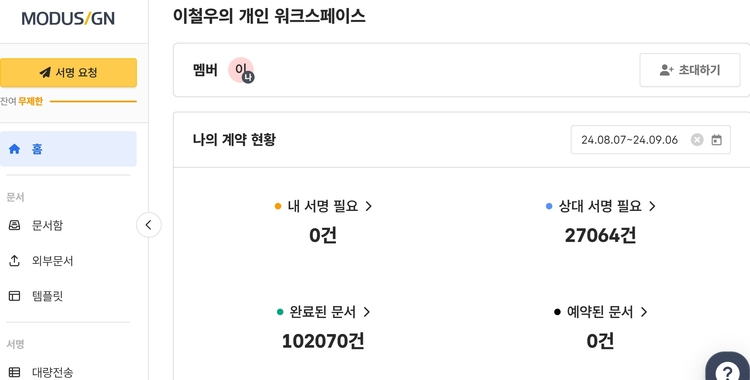Open 완료된 문서 list arrow

(366, 312)
